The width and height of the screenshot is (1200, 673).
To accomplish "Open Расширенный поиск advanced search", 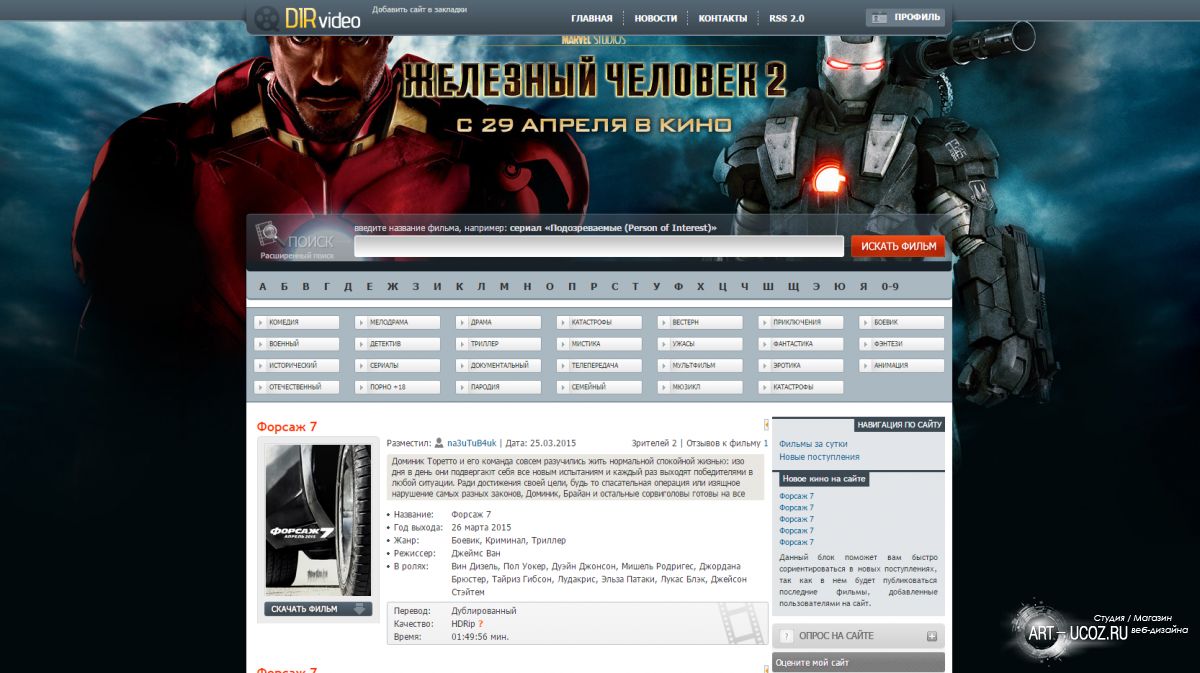I will [x=297, y=256].
